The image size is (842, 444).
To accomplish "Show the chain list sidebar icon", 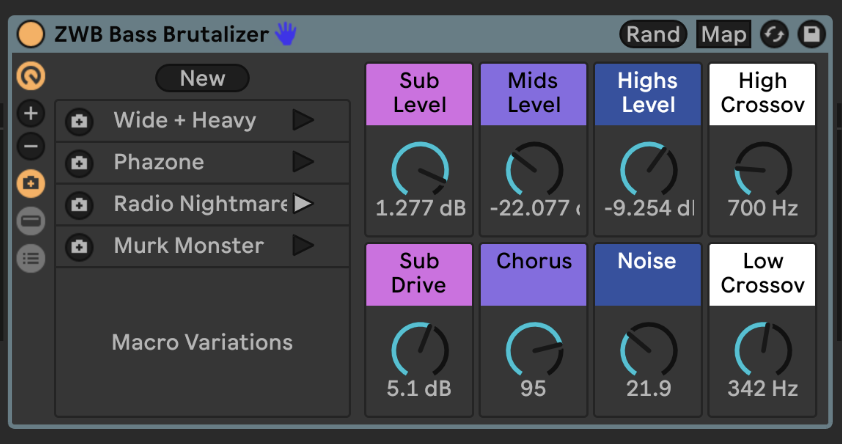I will pos(31,257).
